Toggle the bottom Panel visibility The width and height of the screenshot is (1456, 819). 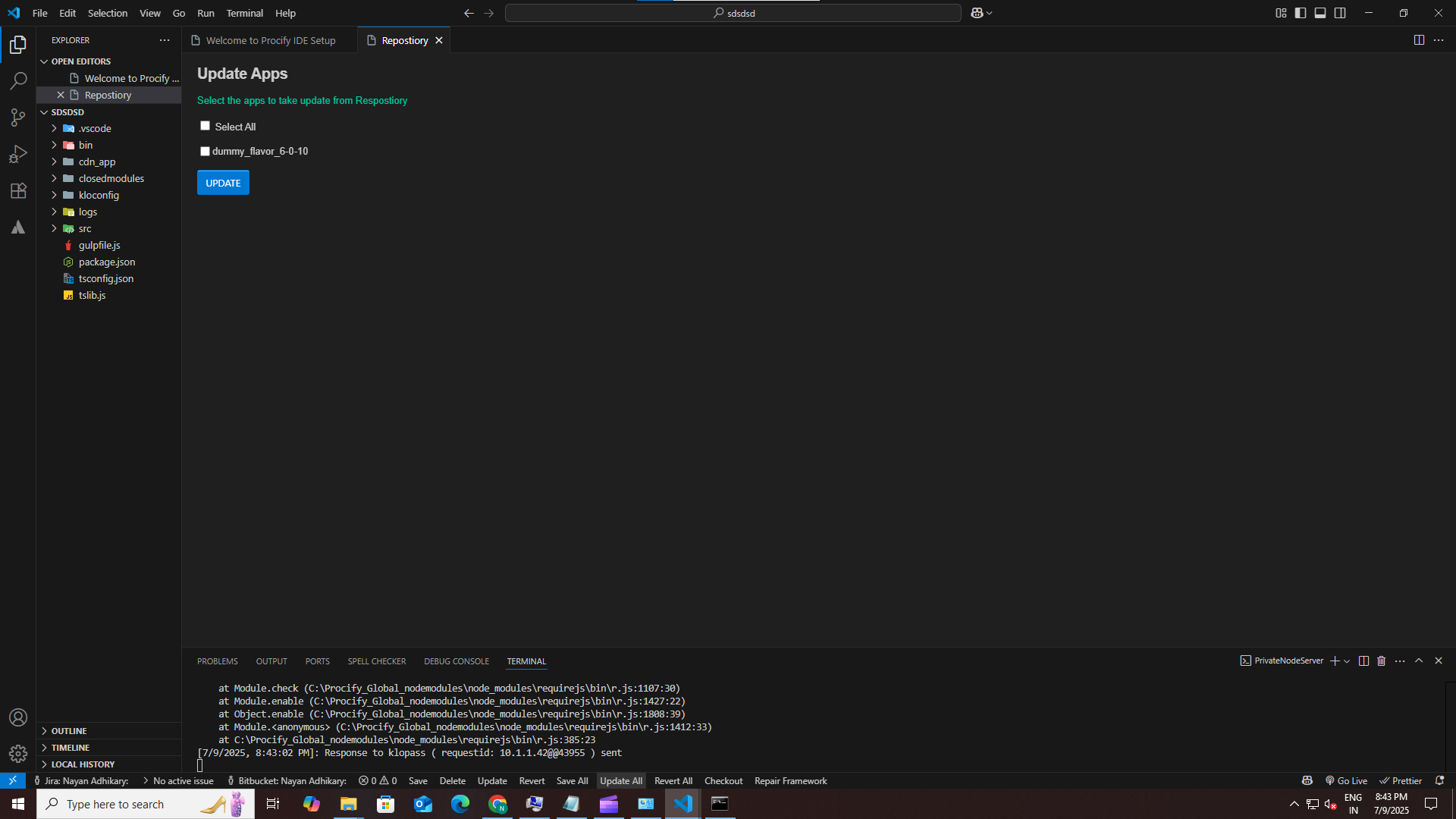[x=1320, y=13]
